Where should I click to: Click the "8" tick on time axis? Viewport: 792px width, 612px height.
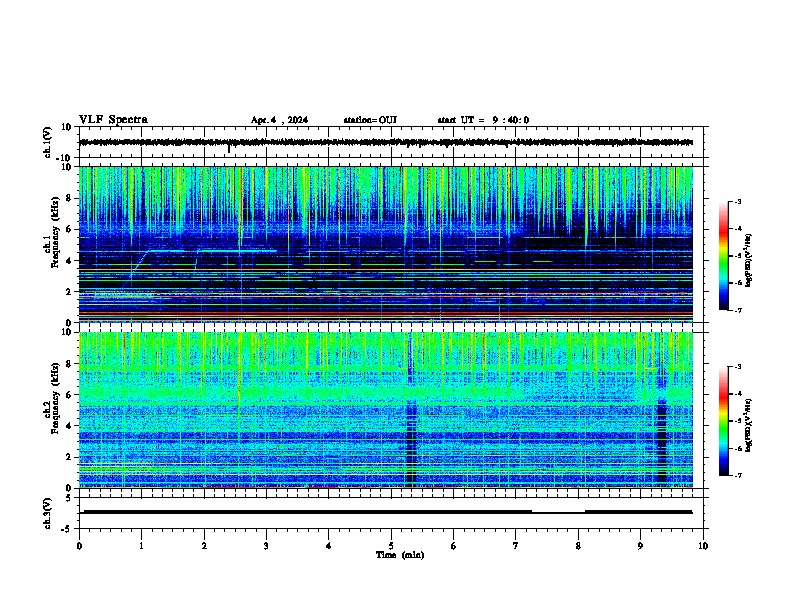point(578,546)
